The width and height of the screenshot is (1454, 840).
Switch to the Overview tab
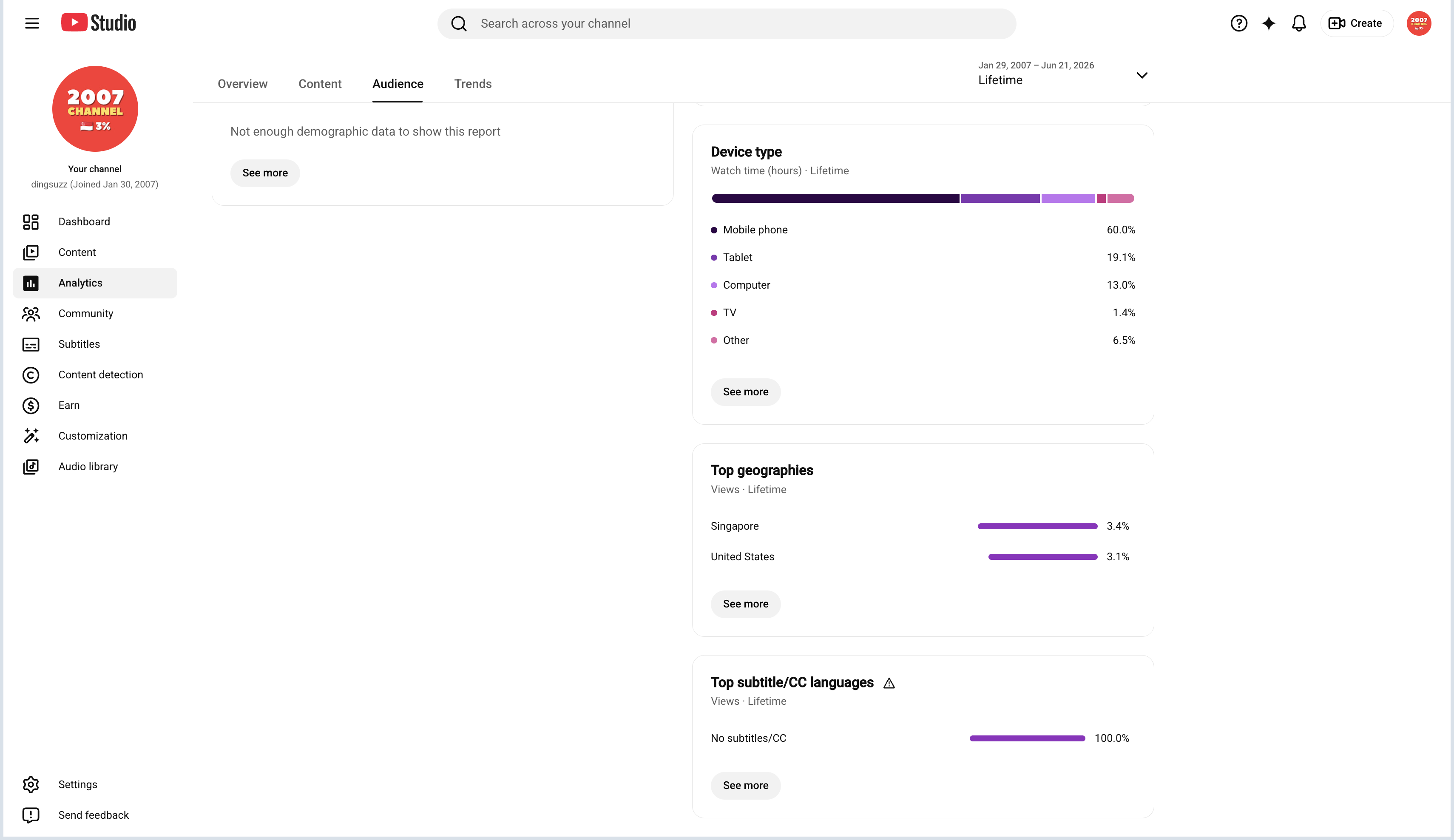pos(242,84)
